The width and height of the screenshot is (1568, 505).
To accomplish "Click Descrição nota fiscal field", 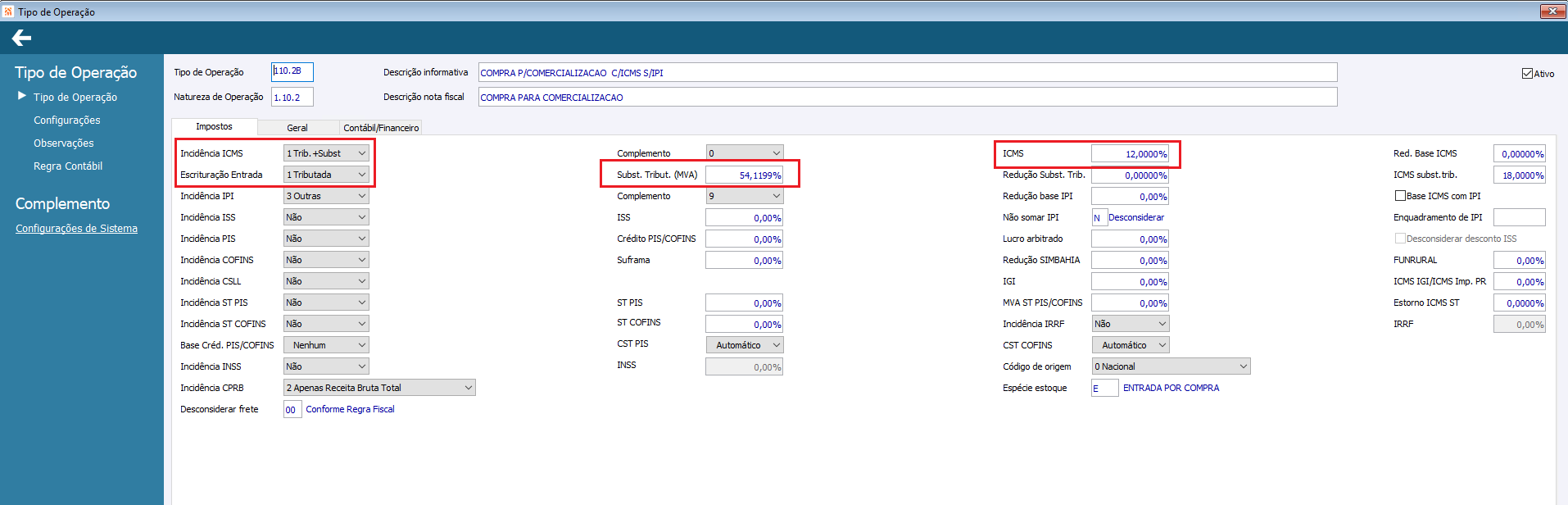I will pos(908,97).
